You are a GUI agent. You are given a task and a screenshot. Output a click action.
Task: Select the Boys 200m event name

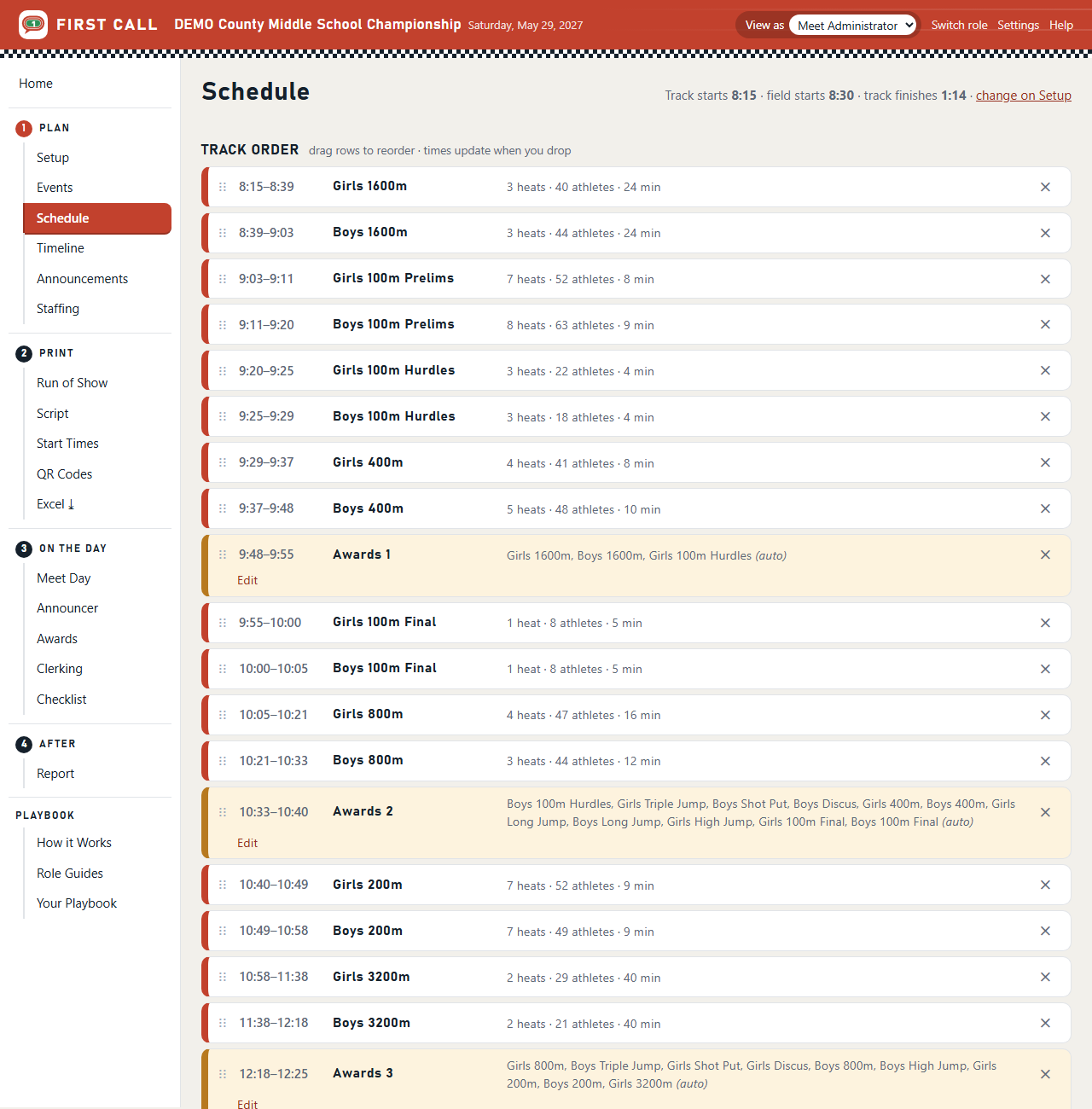(x=368, y=931)
